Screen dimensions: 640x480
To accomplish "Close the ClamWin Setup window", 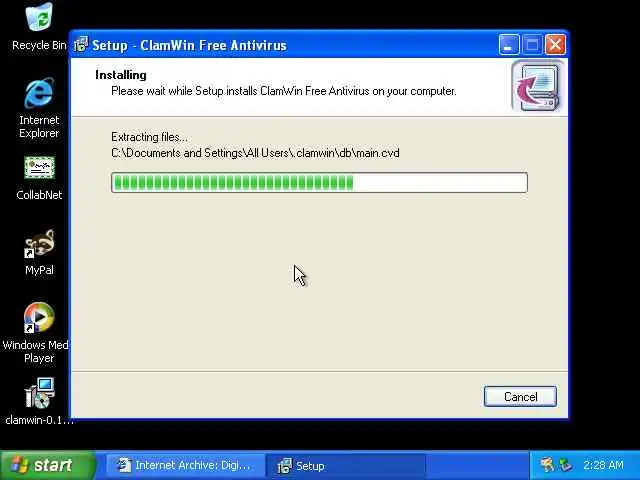I will pyautogui.click(x=555, y=44).
